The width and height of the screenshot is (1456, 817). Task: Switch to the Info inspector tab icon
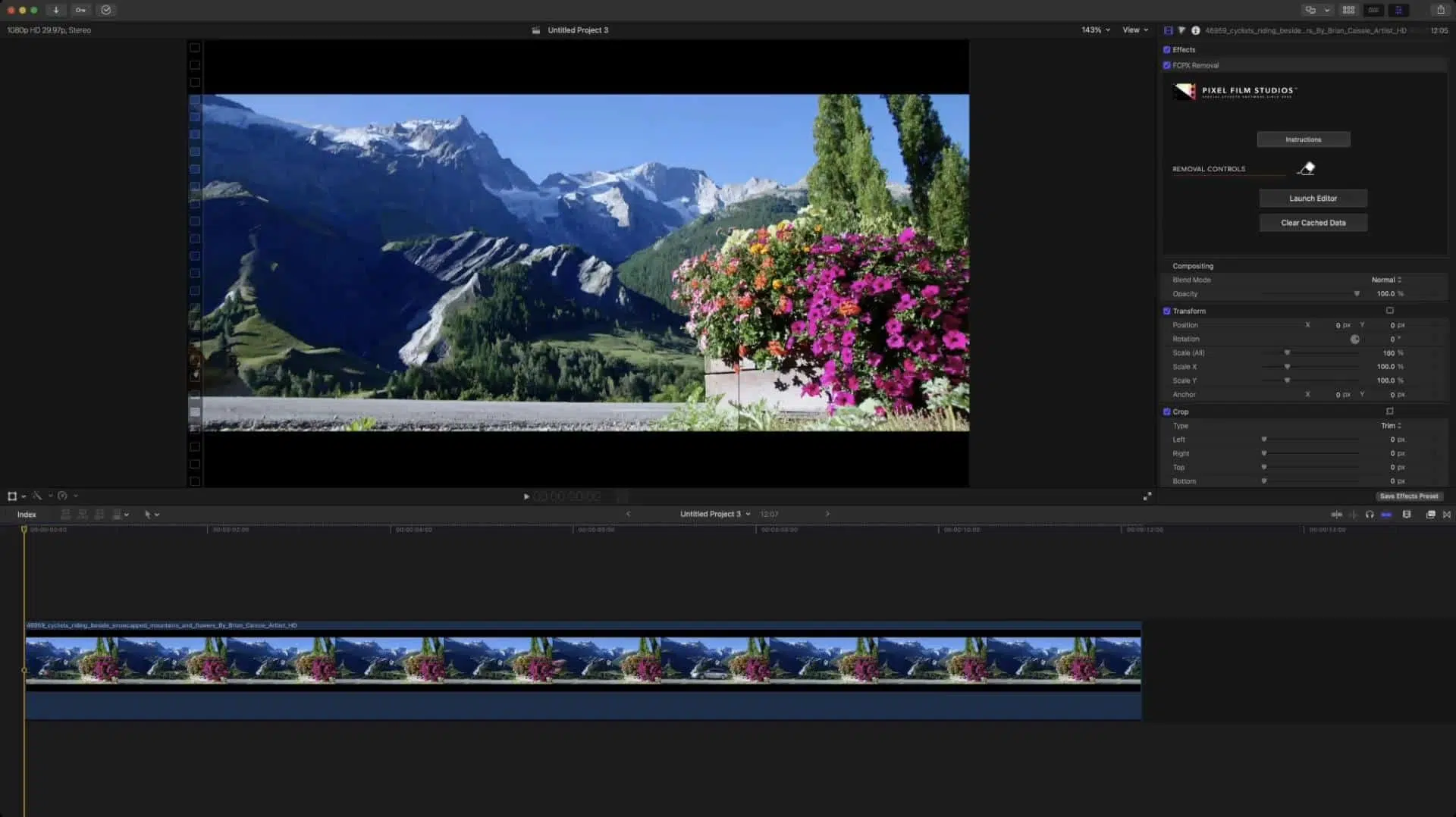[x=1195, y=30]
